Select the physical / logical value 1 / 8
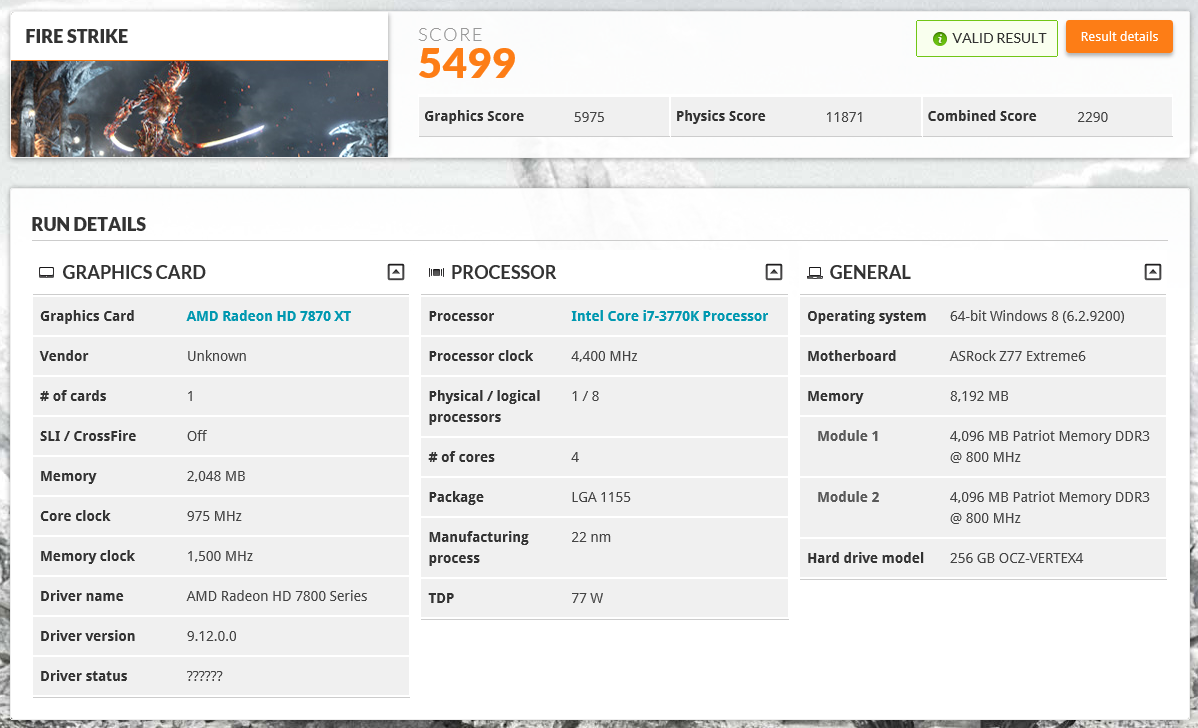 (x=585, y=396)
